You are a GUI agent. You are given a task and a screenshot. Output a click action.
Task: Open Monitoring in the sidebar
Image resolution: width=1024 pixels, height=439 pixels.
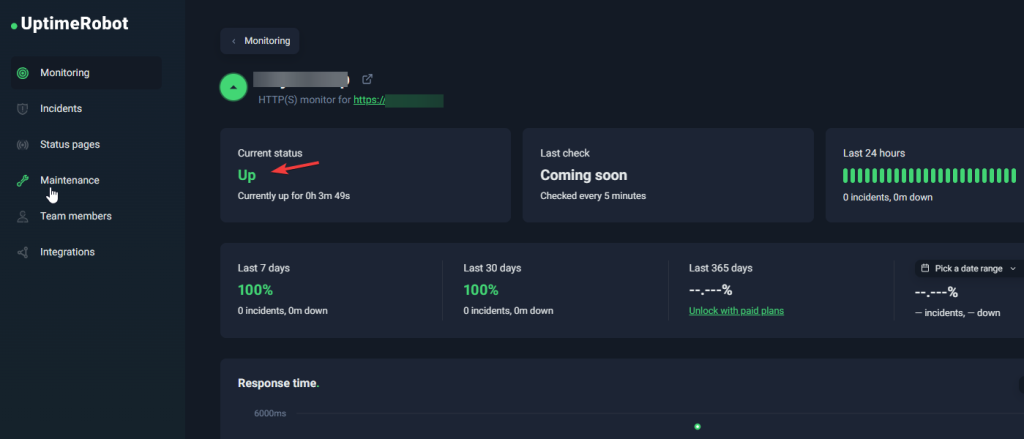pos(86,73)
